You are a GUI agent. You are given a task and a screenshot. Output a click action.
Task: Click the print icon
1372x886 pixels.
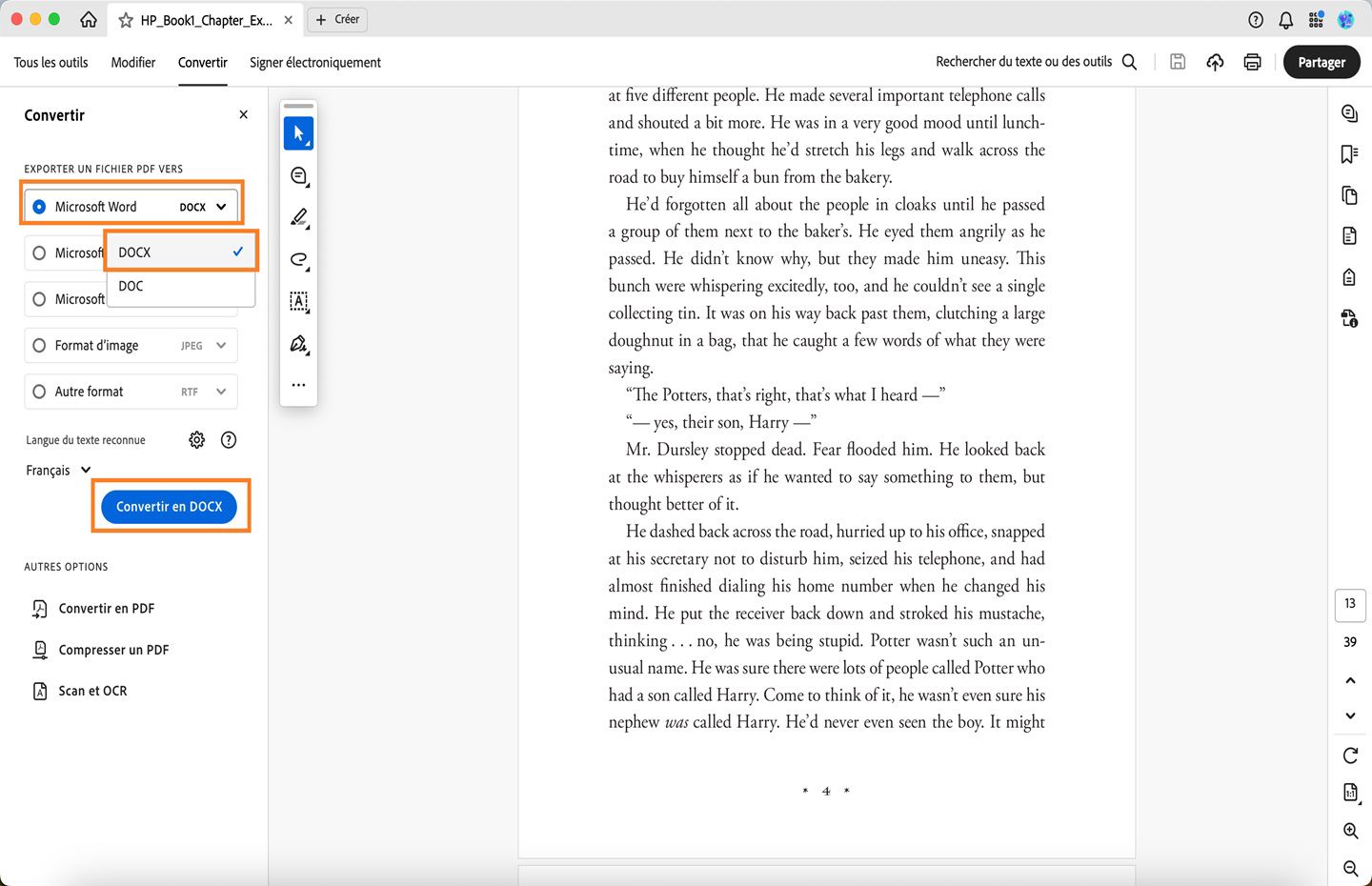[1252, 61]
